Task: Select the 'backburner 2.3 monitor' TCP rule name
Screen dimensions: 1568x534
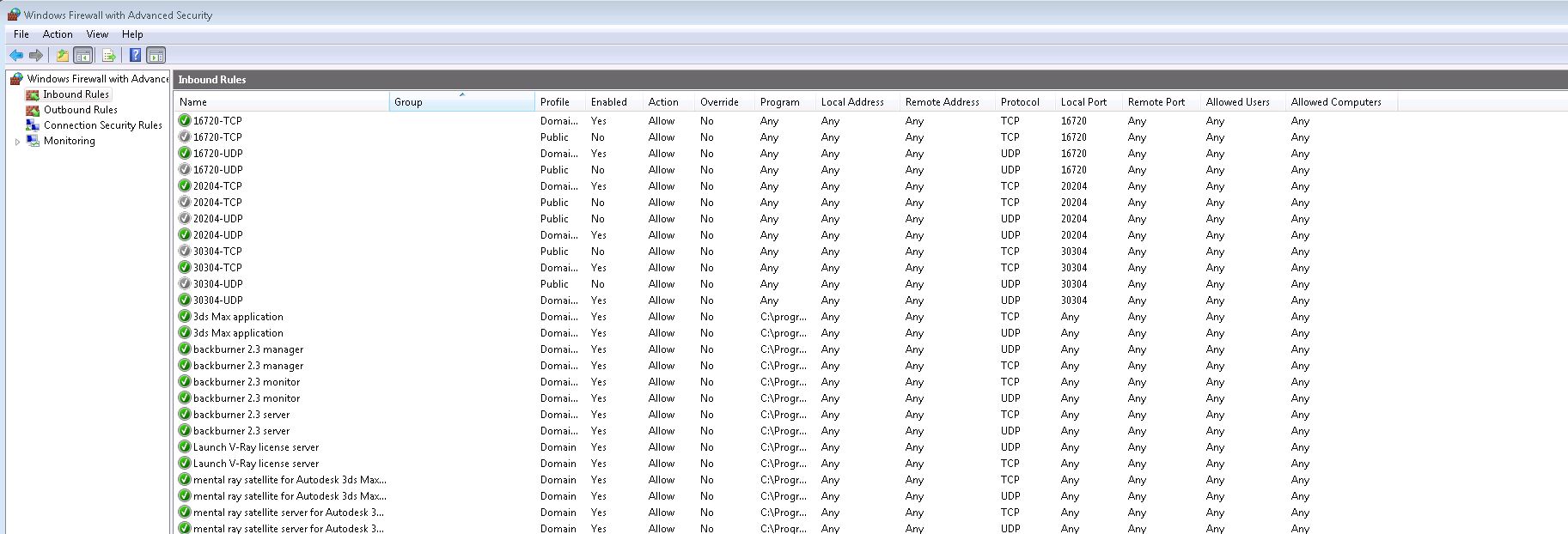Action: [x=247, y=381]
